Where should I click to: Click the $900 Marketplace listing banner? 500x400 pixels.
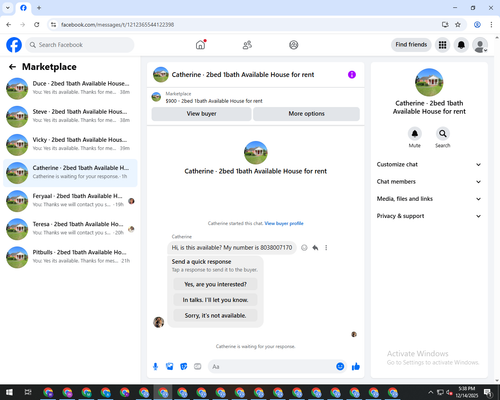coord(255,97)
